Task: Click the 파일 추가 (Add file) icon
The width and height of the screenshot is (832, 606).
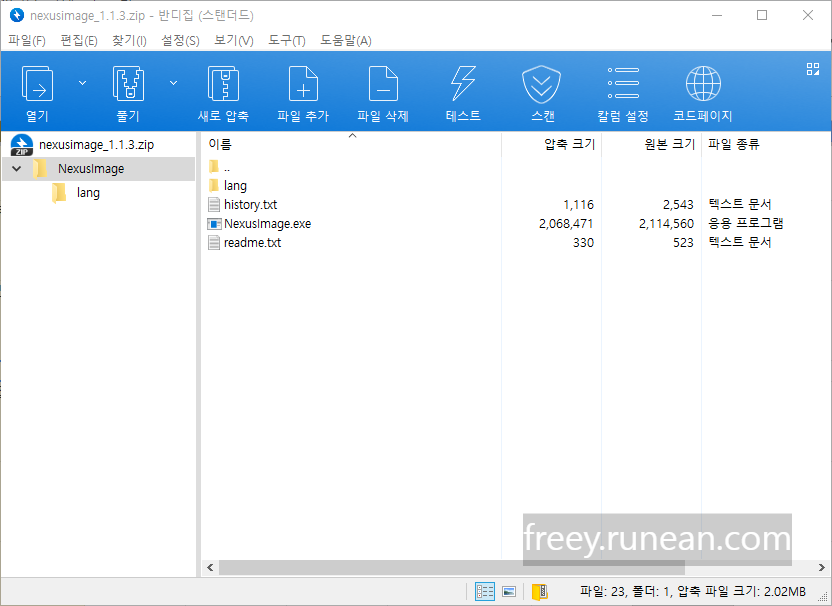Action: [303, 84]
